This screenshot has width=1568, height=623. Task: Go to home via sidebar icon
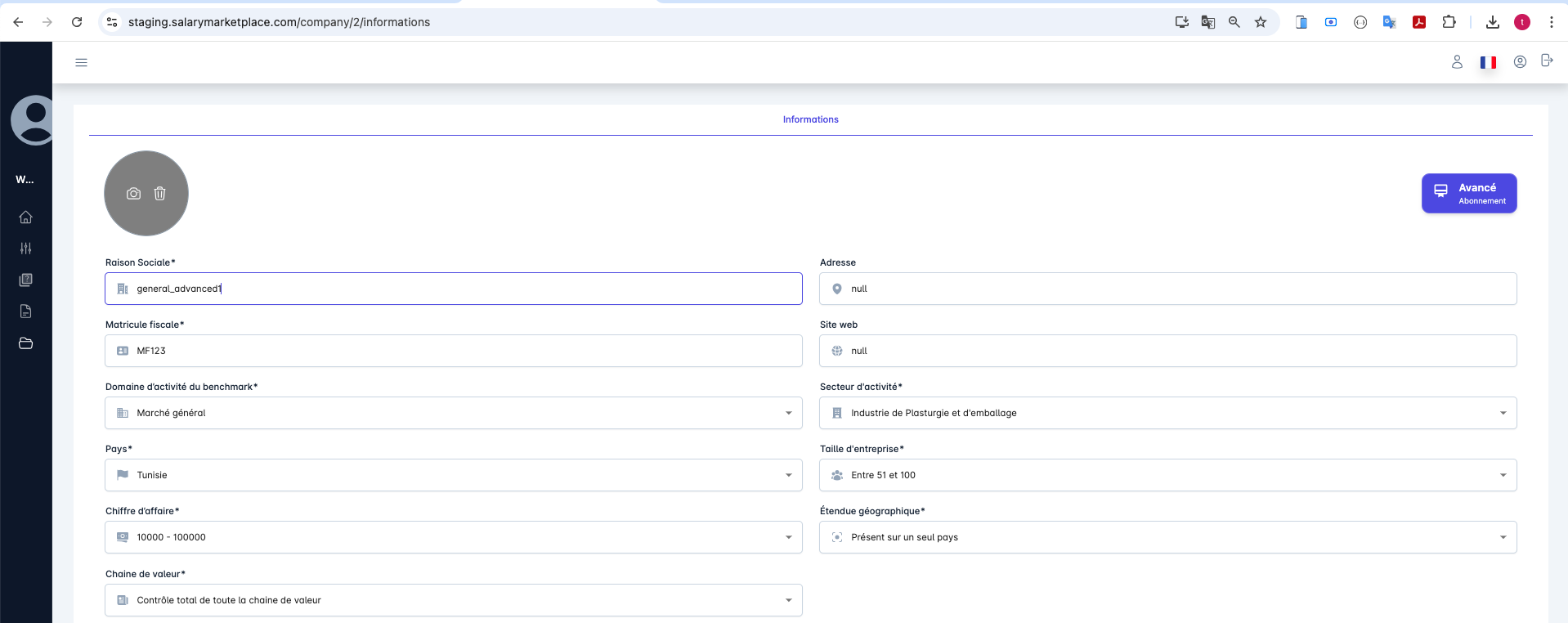26,217
